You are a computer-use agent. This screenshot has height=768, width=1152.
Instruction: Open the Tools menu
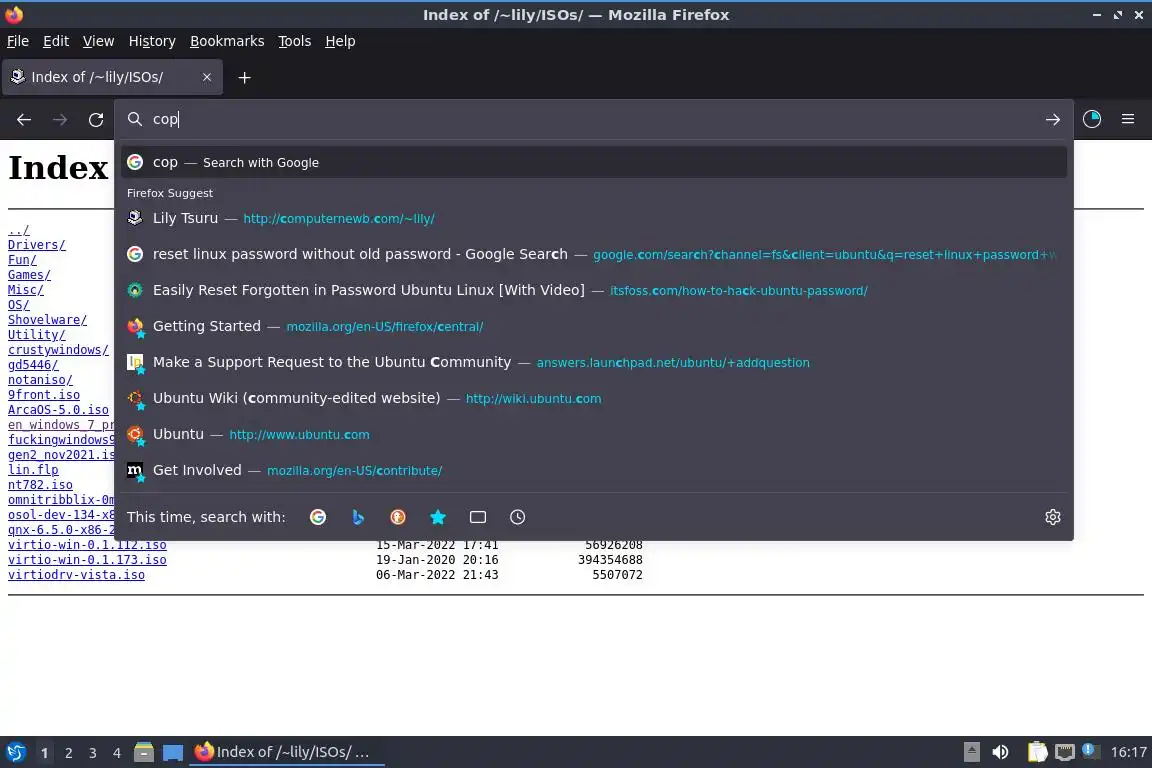(295, 41)
